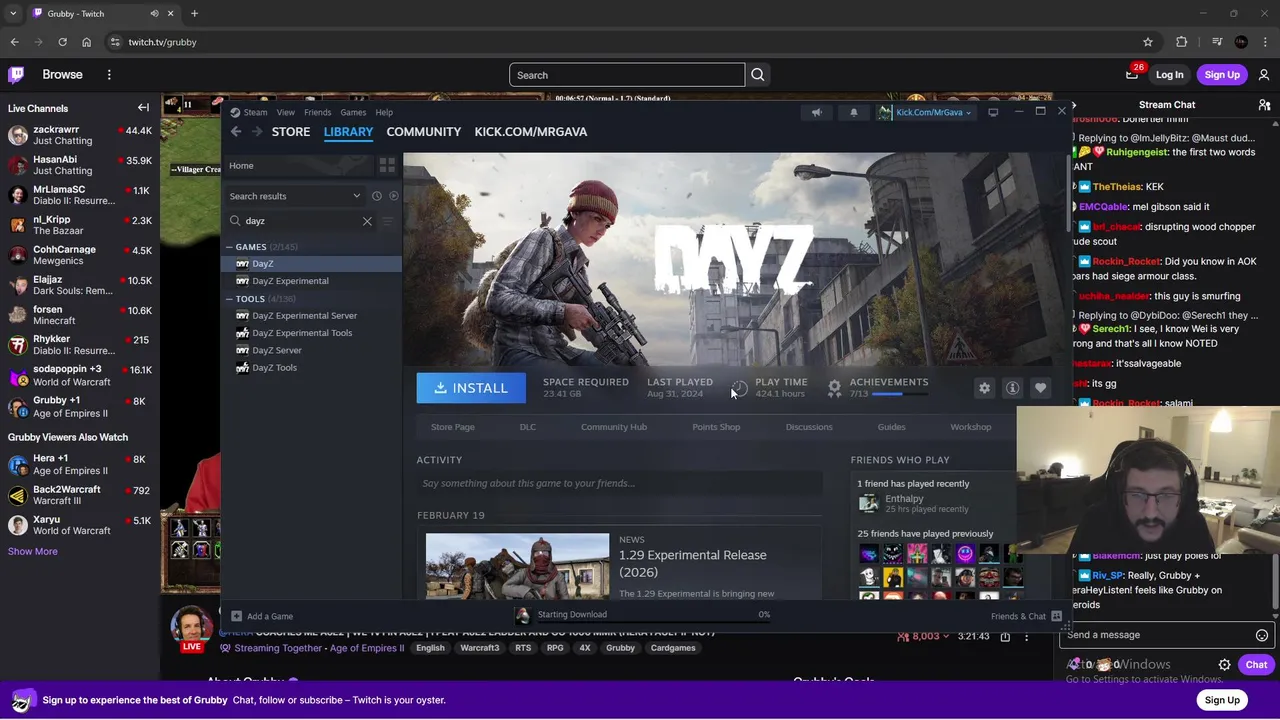Open the Twitch more options menu
This screenshot has width=1280, height=720.
coord(109,74)
